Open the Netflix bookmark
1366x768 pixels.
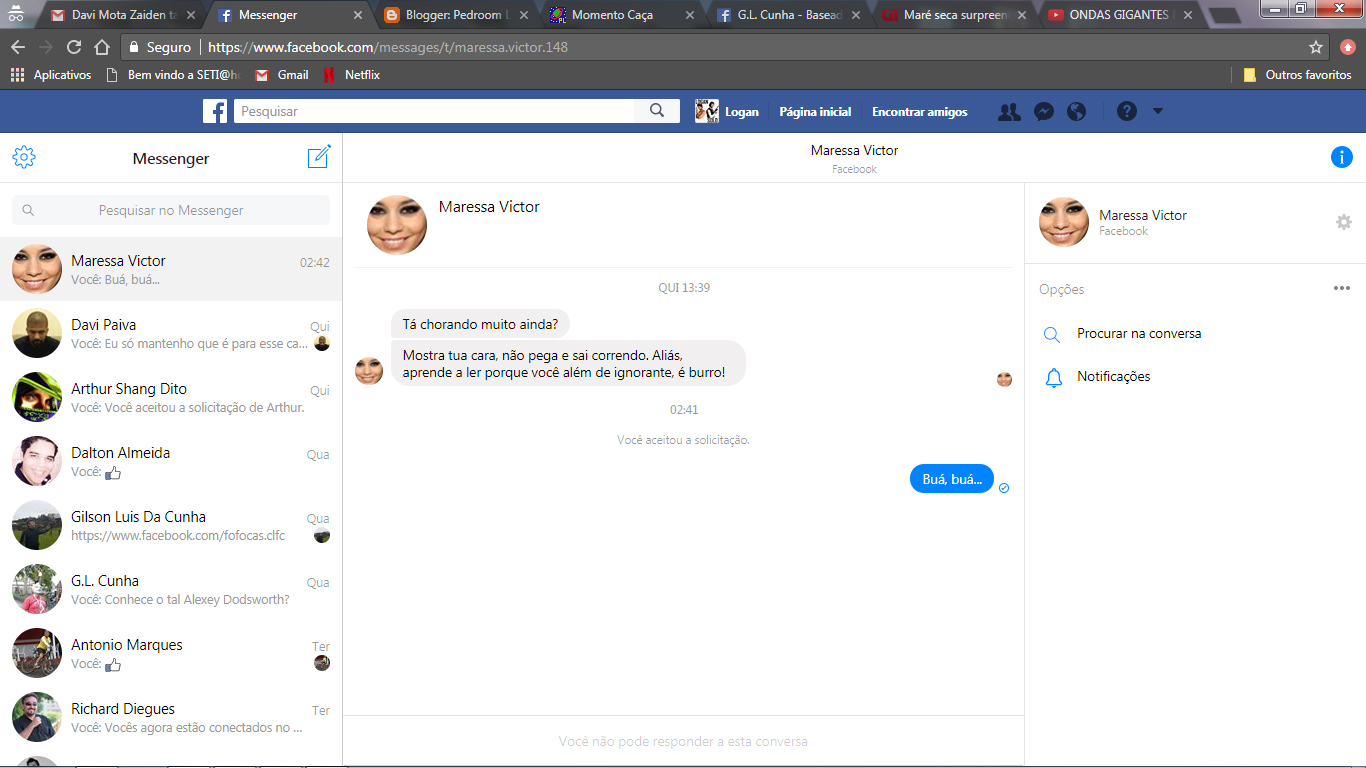[351, 75]
